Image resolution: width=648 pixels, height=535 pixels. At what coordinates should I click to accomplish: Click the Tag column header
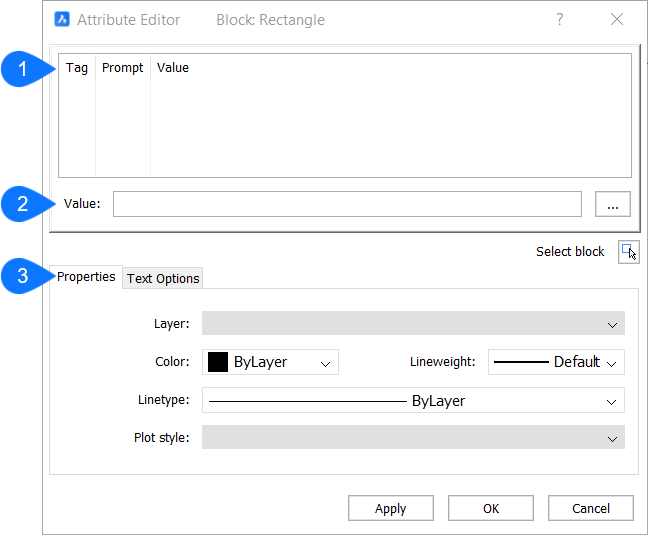tap(77, 68)
